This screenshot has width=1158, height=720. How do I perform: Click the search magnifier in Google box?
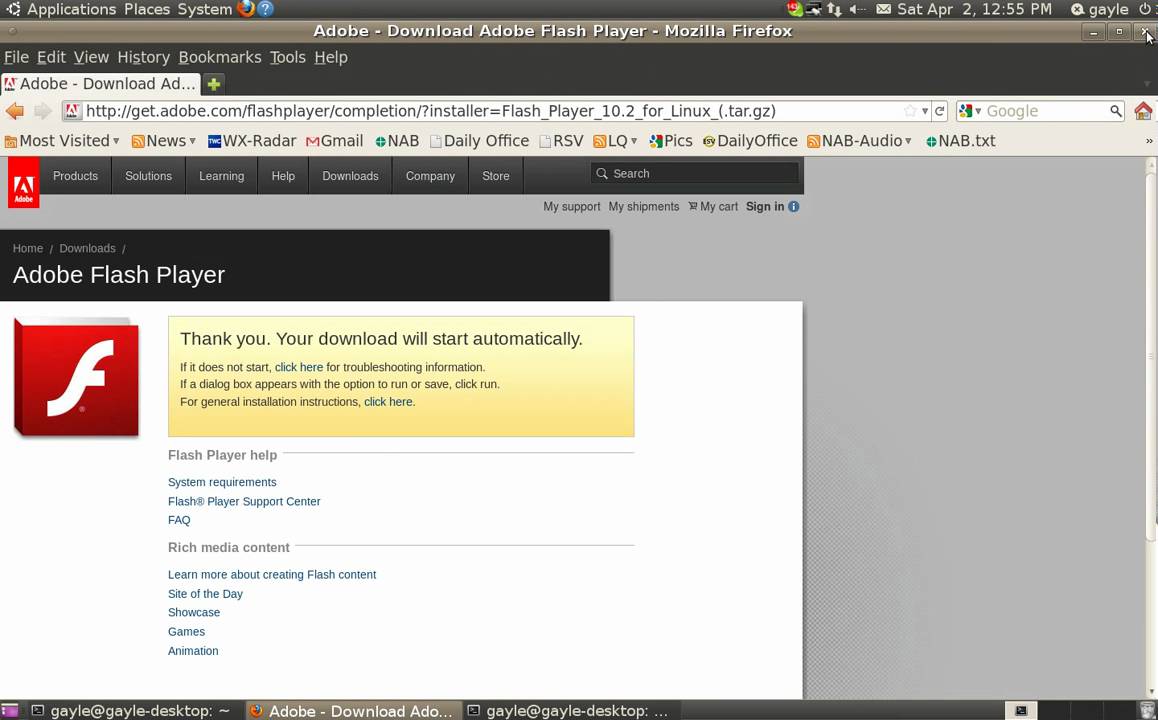(1116, 111)
